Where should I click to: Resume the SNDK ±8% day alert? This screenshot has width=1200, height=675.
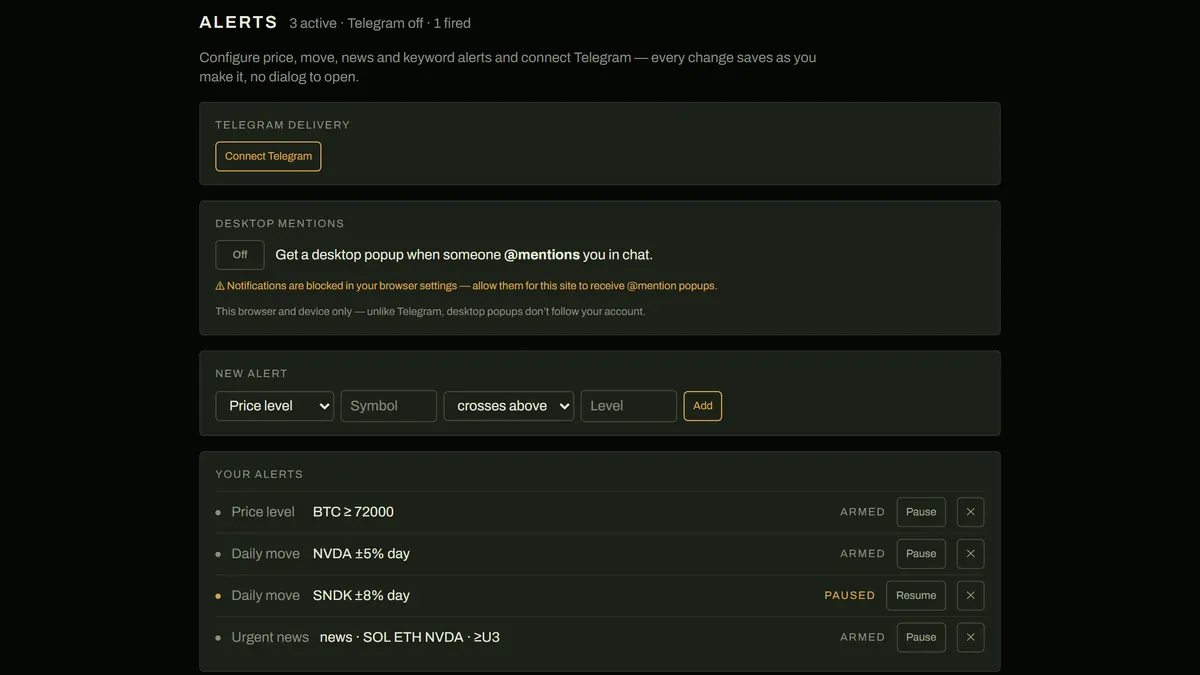click(x=916, y=595)
